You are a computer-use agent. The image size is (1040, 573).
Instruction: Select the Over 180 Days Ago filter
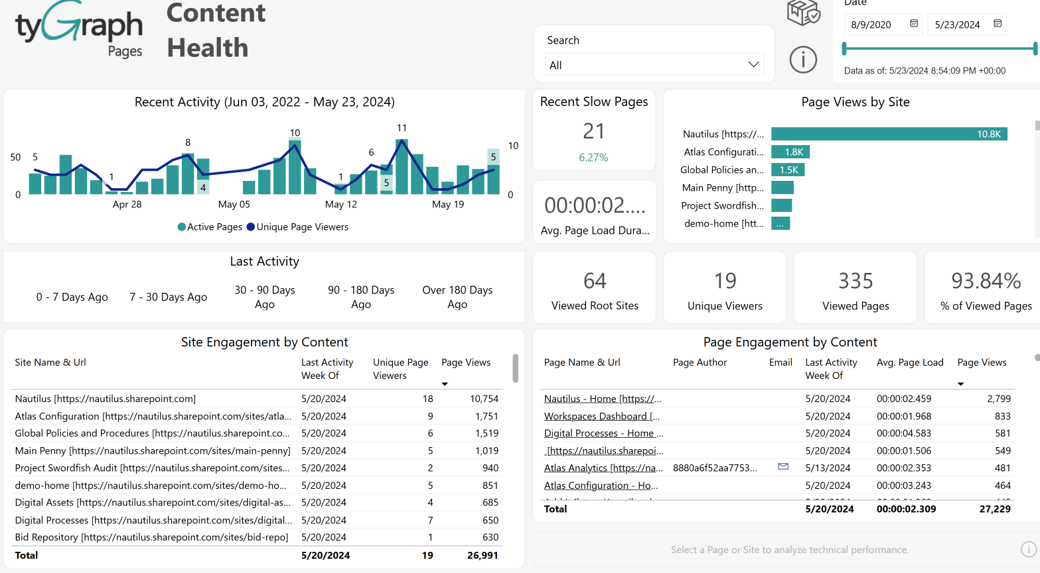click(457, 297)
